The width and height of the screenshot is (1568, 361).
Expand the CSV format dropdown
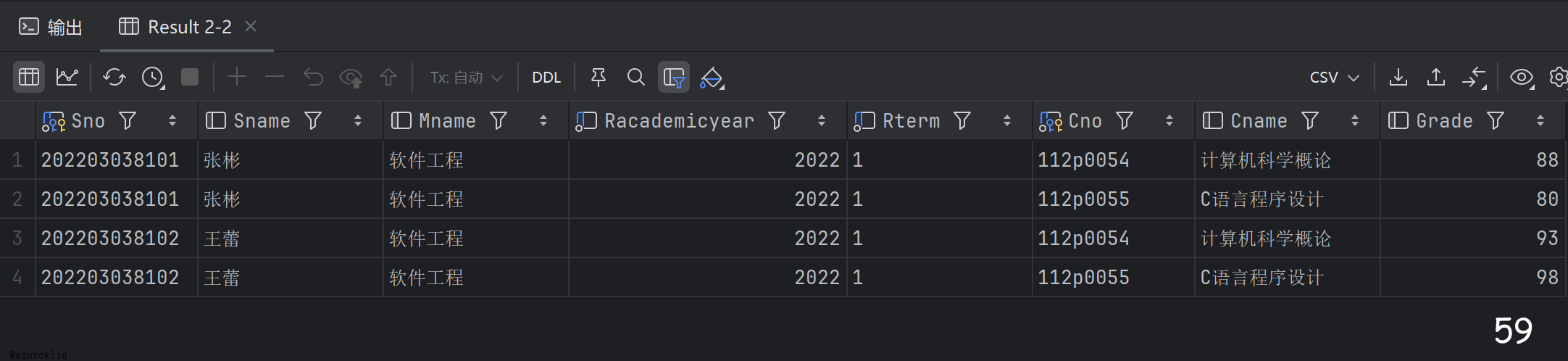(1334, 78)
